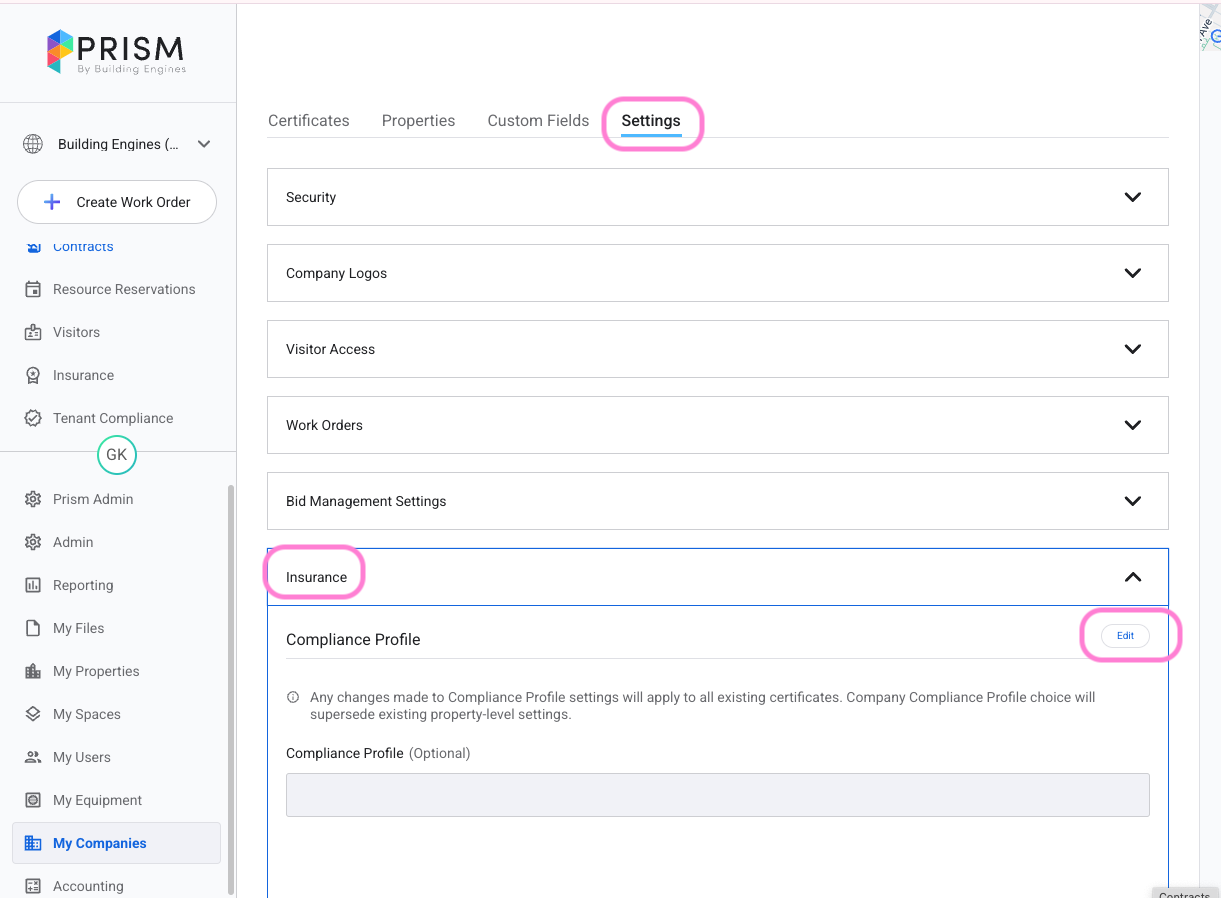This screenshot has width=1221, height=898.
Task: Click the Reporting chart icon
Action: 33,585
